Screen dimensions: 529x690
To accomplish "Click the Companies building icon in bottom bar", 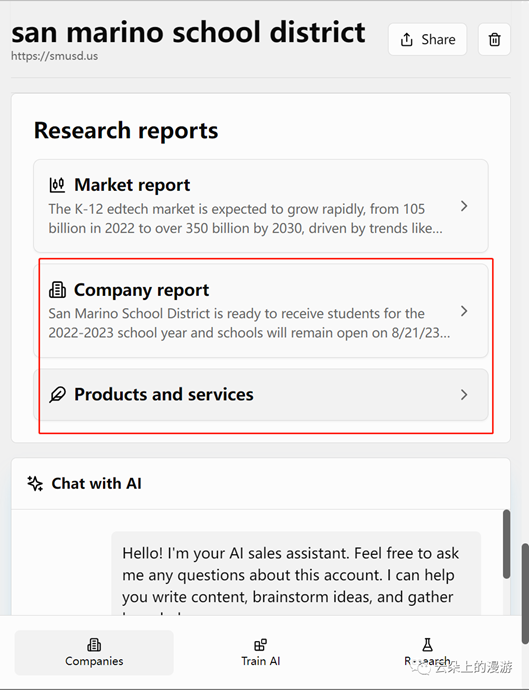I will 94,645.
